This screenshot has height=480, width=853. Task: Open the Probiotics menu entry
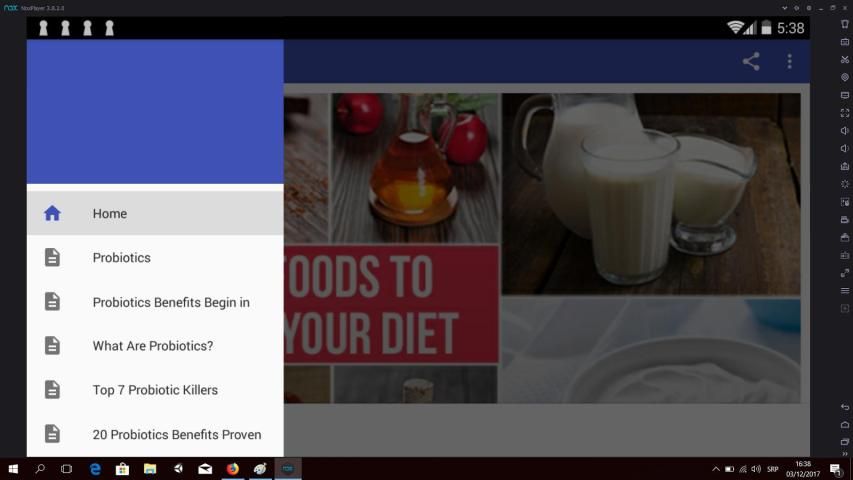(x=121, y=257)
